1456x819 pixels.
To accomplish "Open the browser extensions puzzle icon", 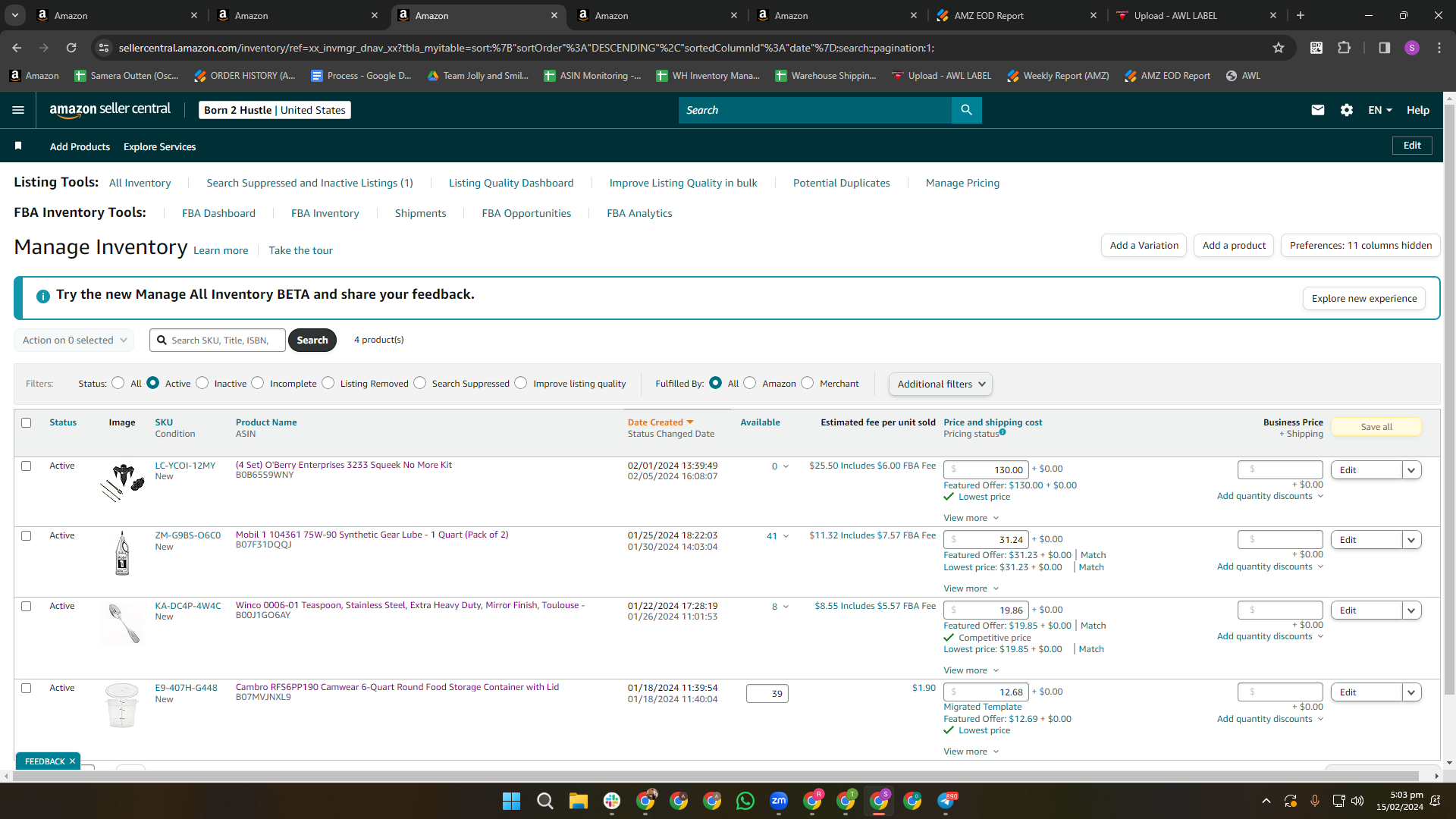I will tap(1344, 48).
